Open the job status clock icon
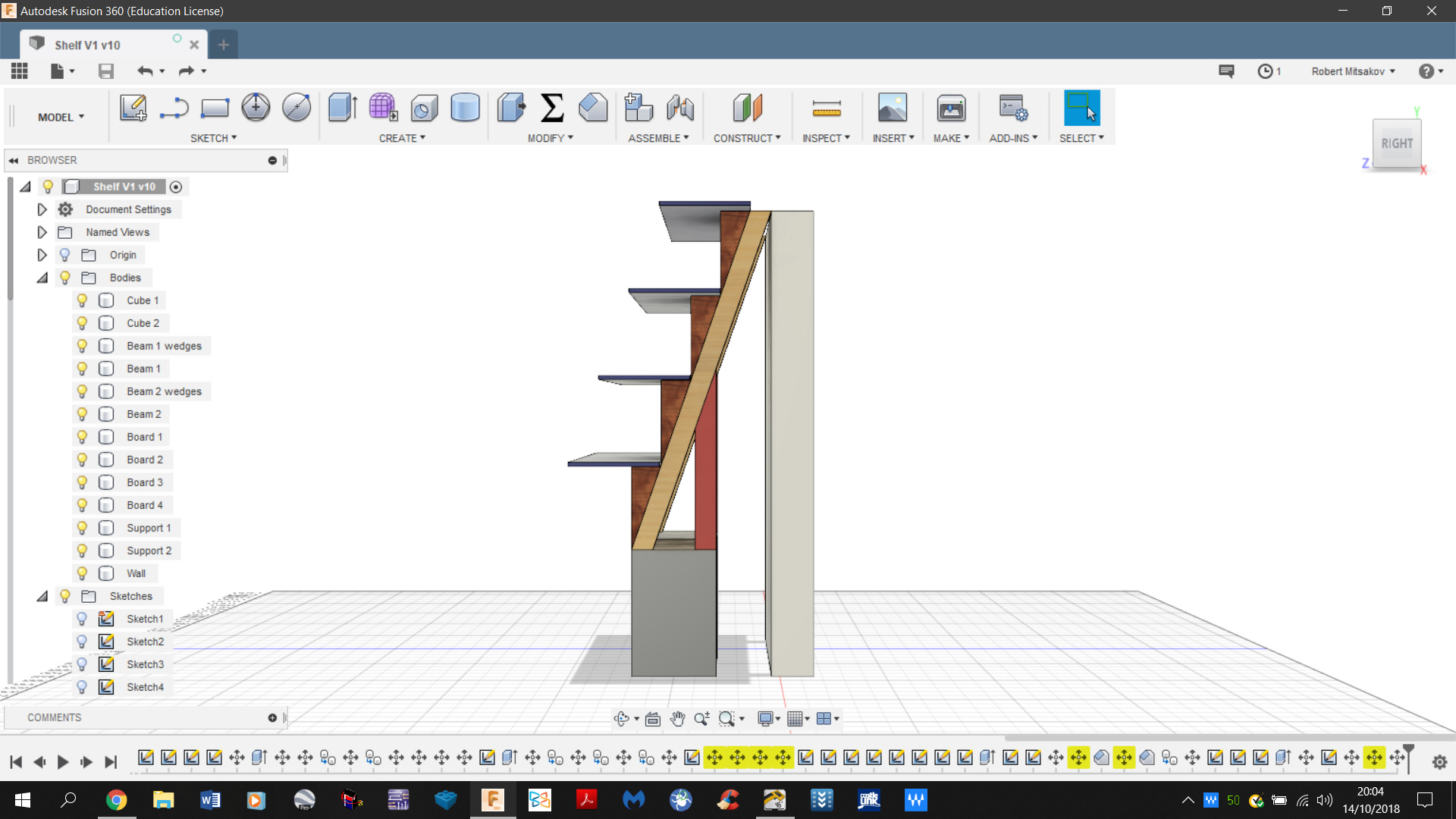The width and height of the screenshot is (1456, 819). click(x=1265, y=71)
